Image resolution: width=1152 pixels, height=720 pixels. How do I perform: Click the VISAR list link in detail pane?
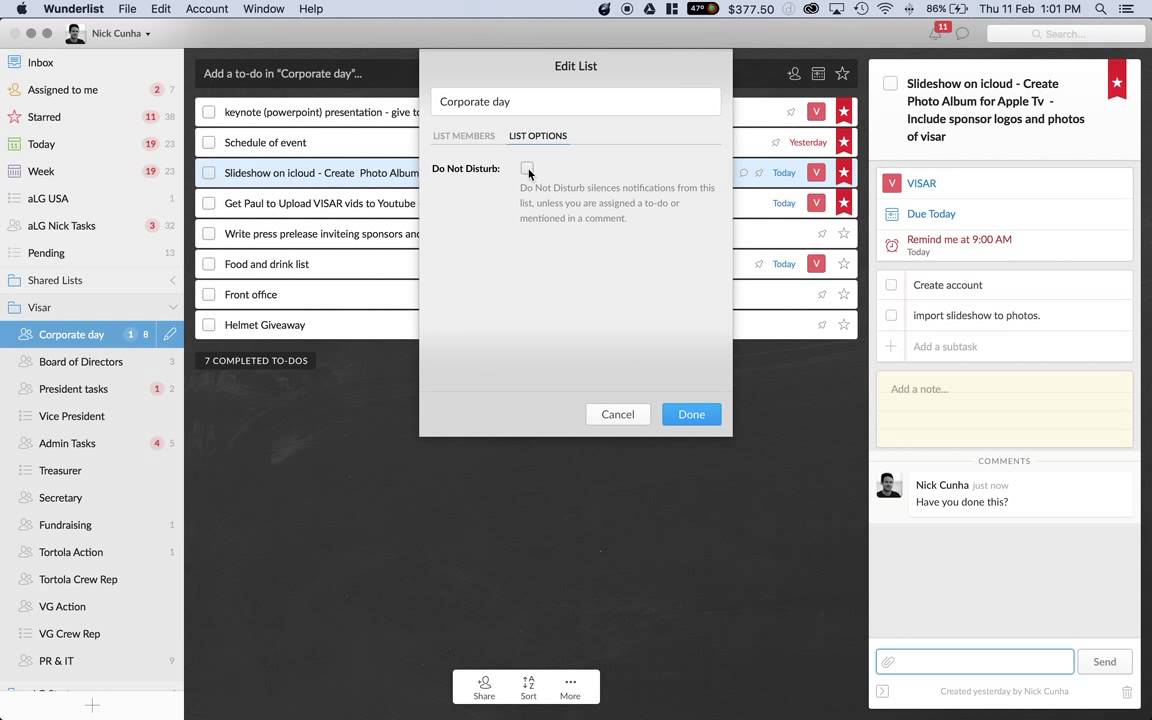921,184
